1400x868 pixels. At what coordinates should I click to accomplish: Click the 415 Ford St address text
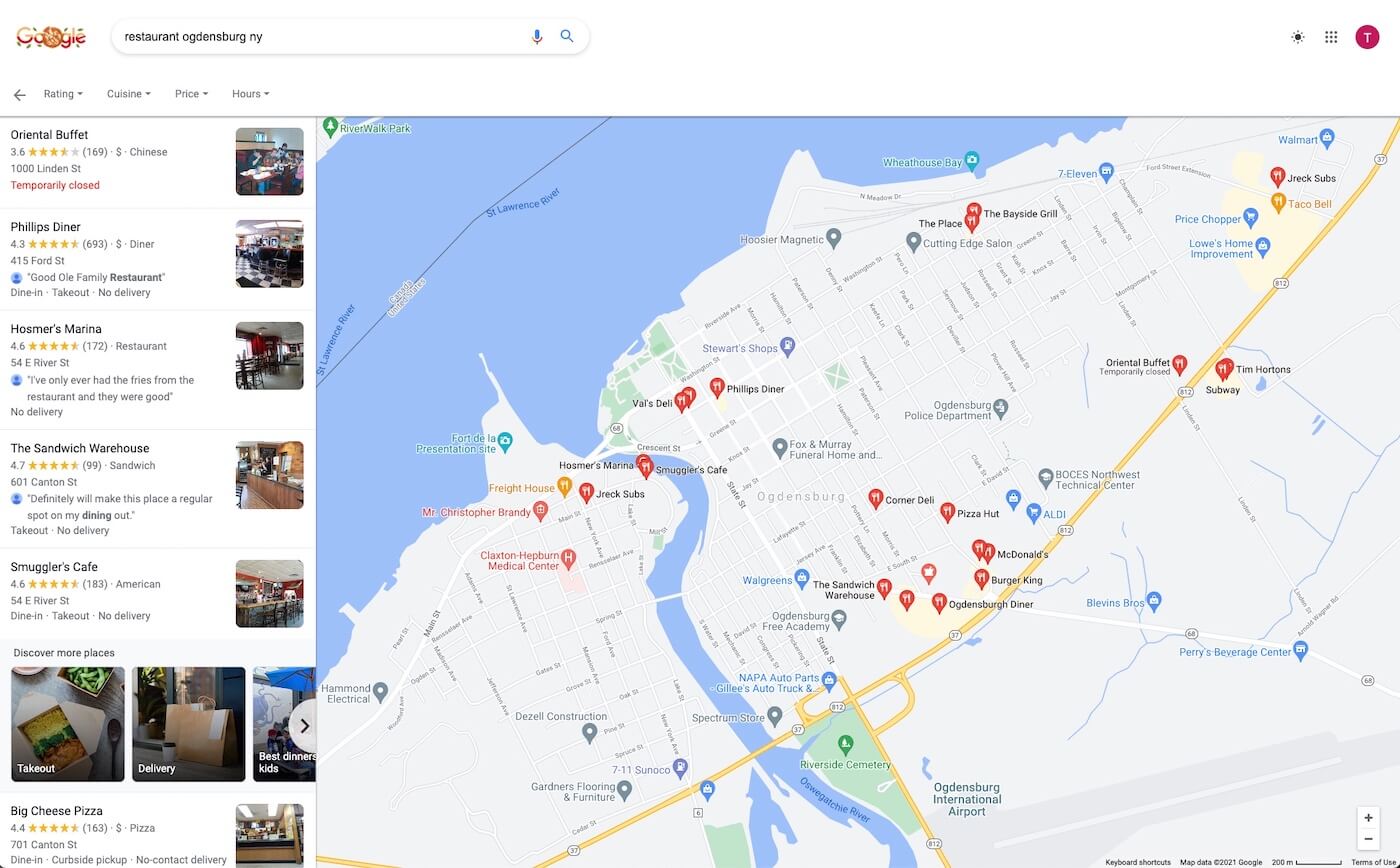[x=38, y=261]
